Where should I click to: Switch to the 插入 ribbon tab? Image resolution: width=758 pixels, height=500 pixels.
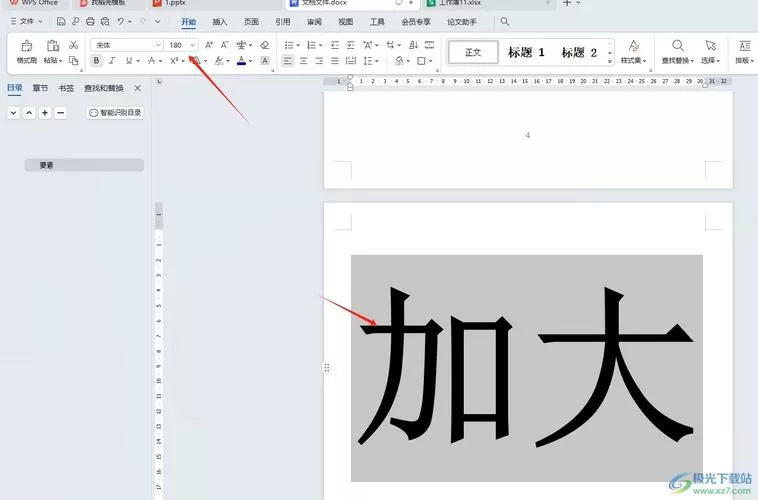coord(219,22)
